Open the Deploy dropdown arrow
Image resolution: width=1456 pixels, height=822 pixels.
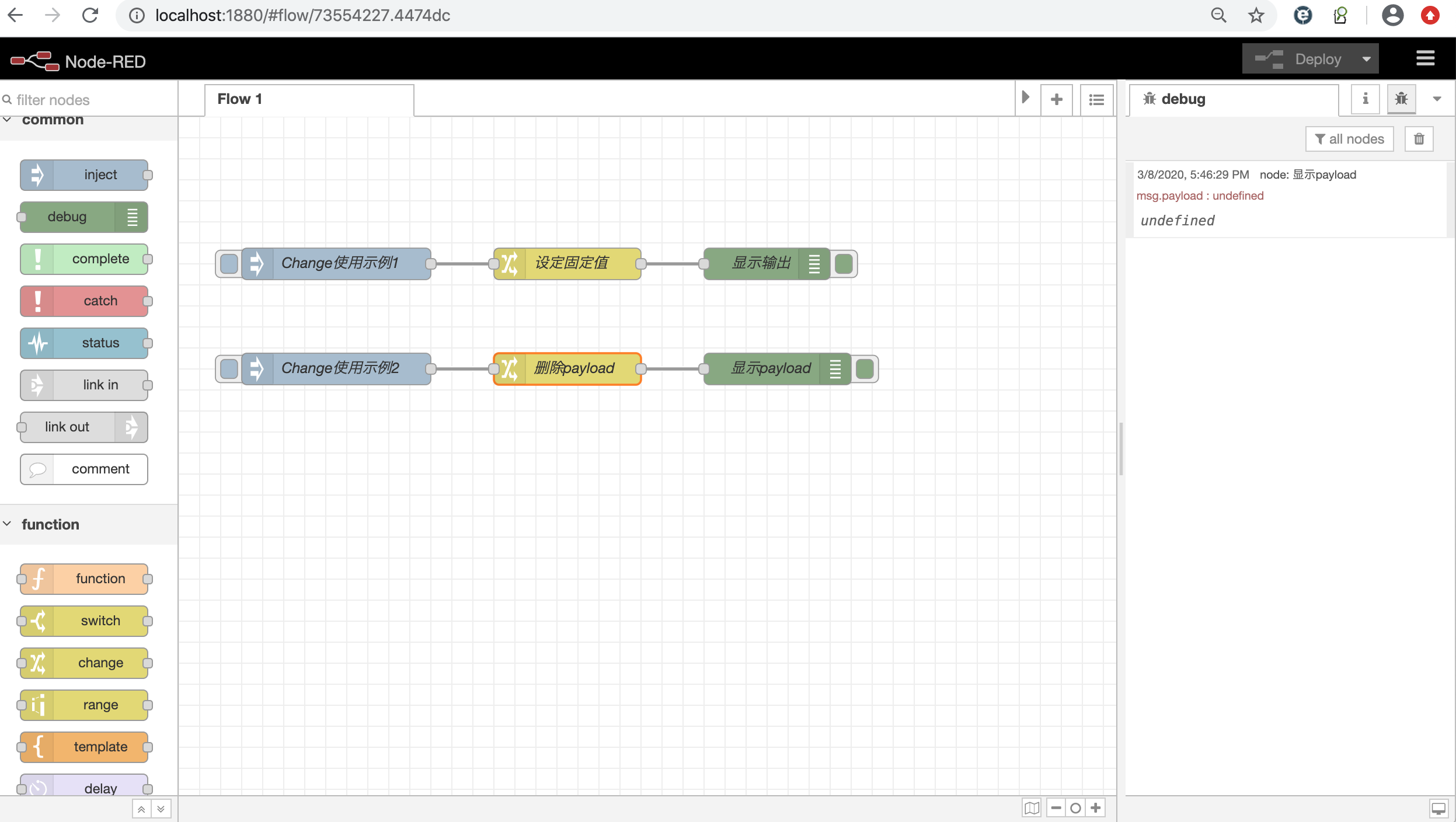point(1366,59)
